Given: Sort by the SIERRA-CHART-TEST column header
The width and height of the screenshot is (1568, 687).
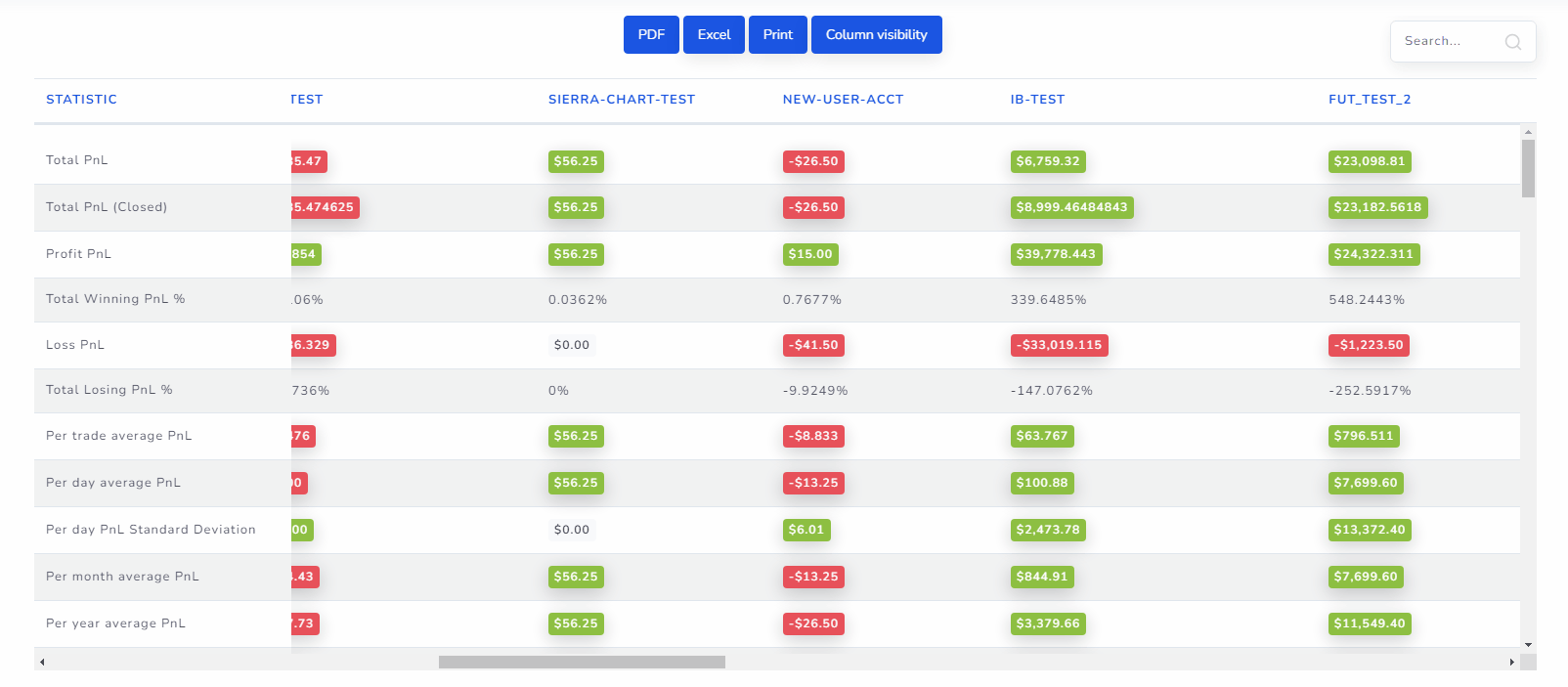Looking at the screenshot, I should (x=622, y=100).
